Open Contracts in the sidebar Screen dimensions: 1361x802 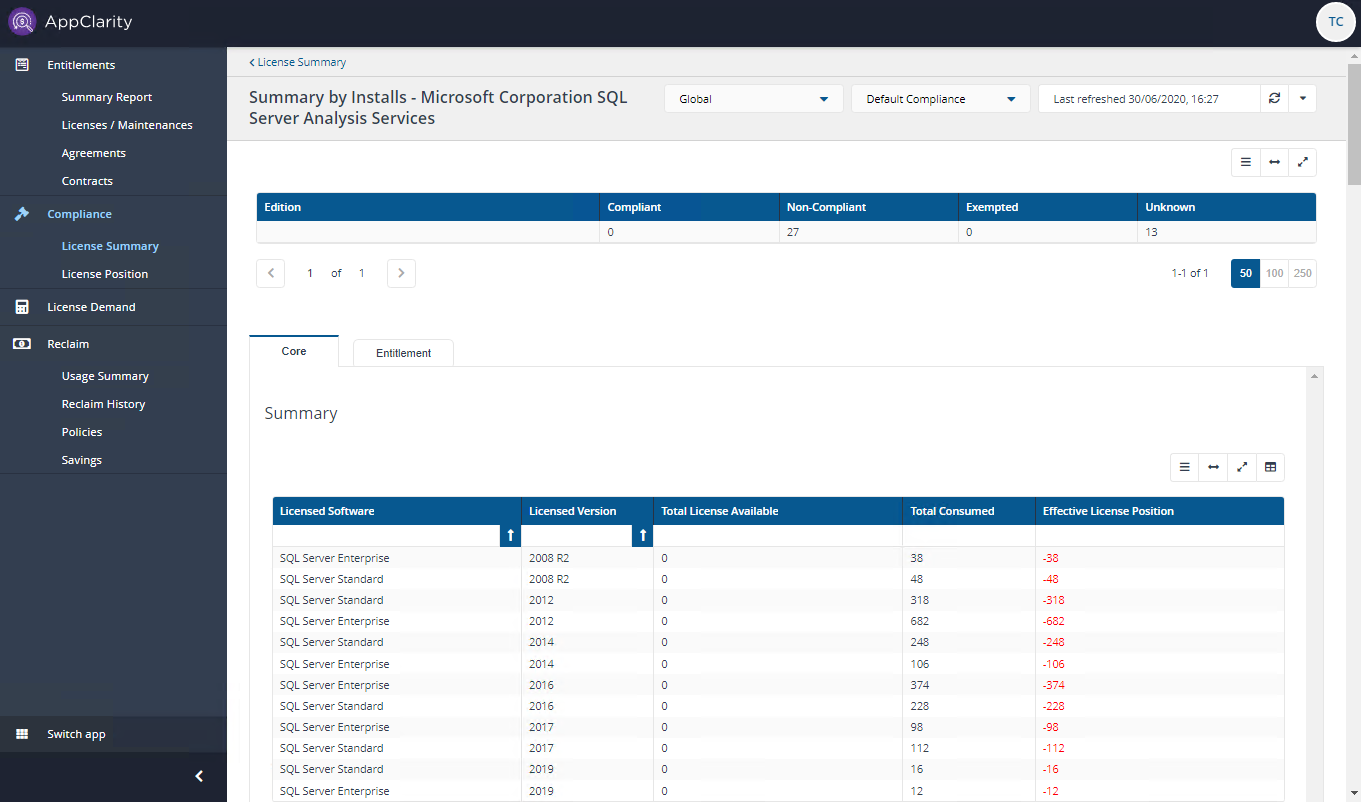(x=87, y=181)
